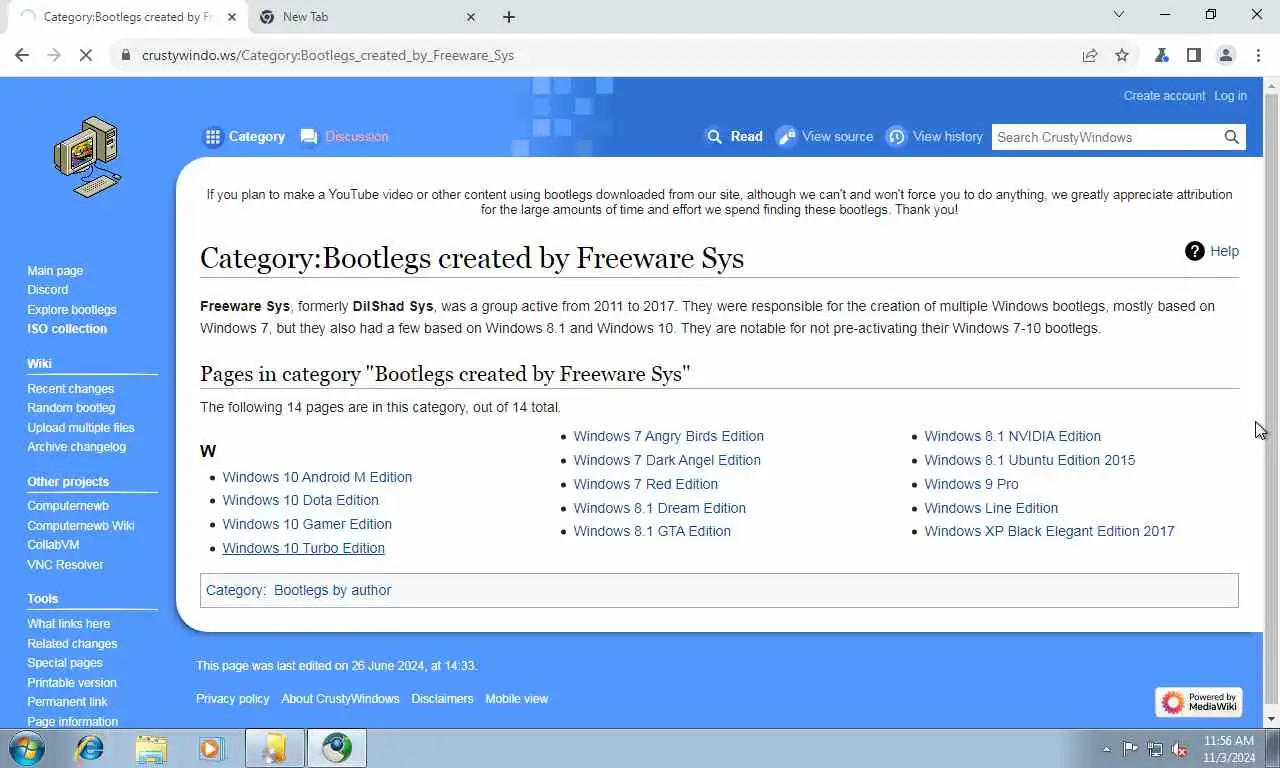Open the View history tab
Image resolution: width=1280 pixels, height=768 pixels.
pyautogui.click(x=935, y=137)
